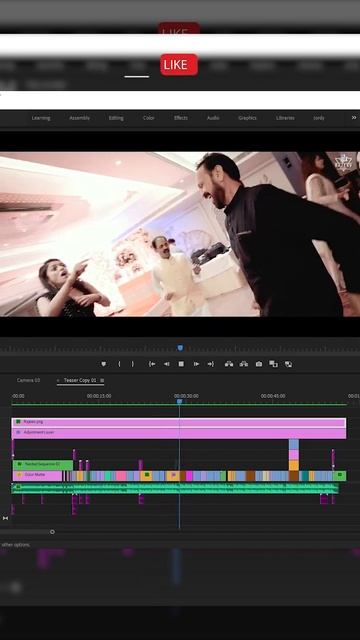Click the Program monitor playhead

tap(180, 348)
